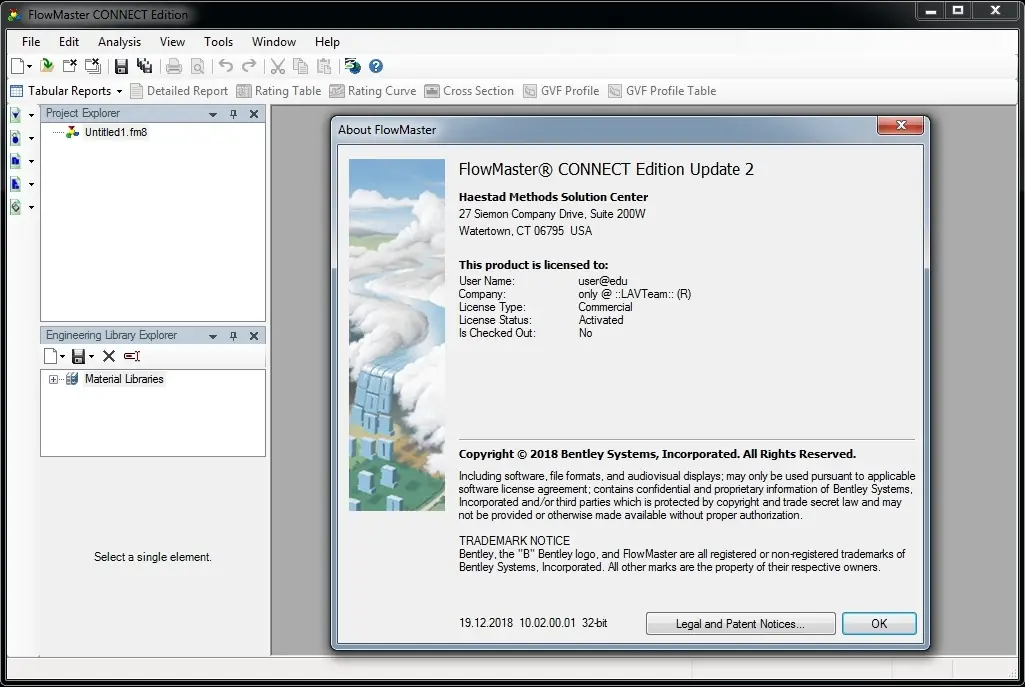
Task: Open the Cross Section view
Action: [x=469, y=91]
